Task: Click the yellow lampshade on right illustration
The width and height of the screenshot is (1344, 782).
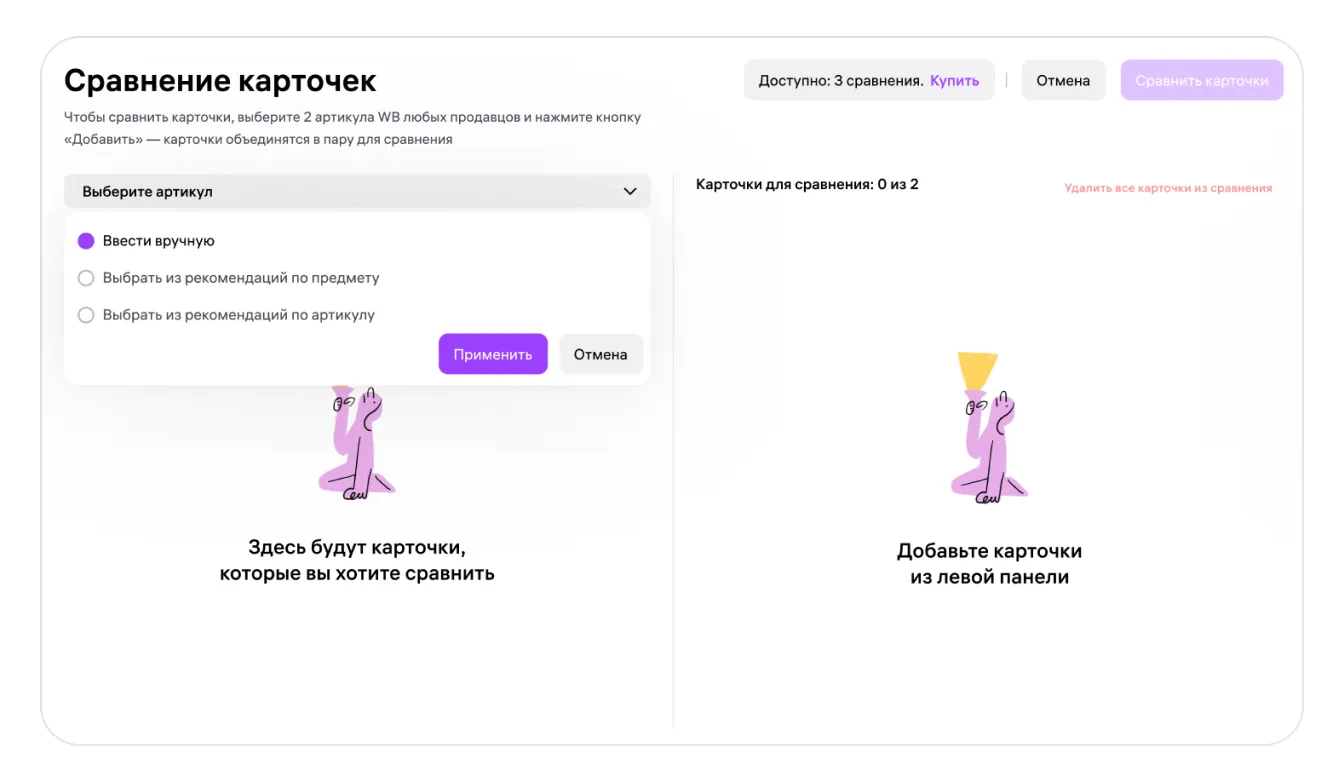Action: (977, 369)
